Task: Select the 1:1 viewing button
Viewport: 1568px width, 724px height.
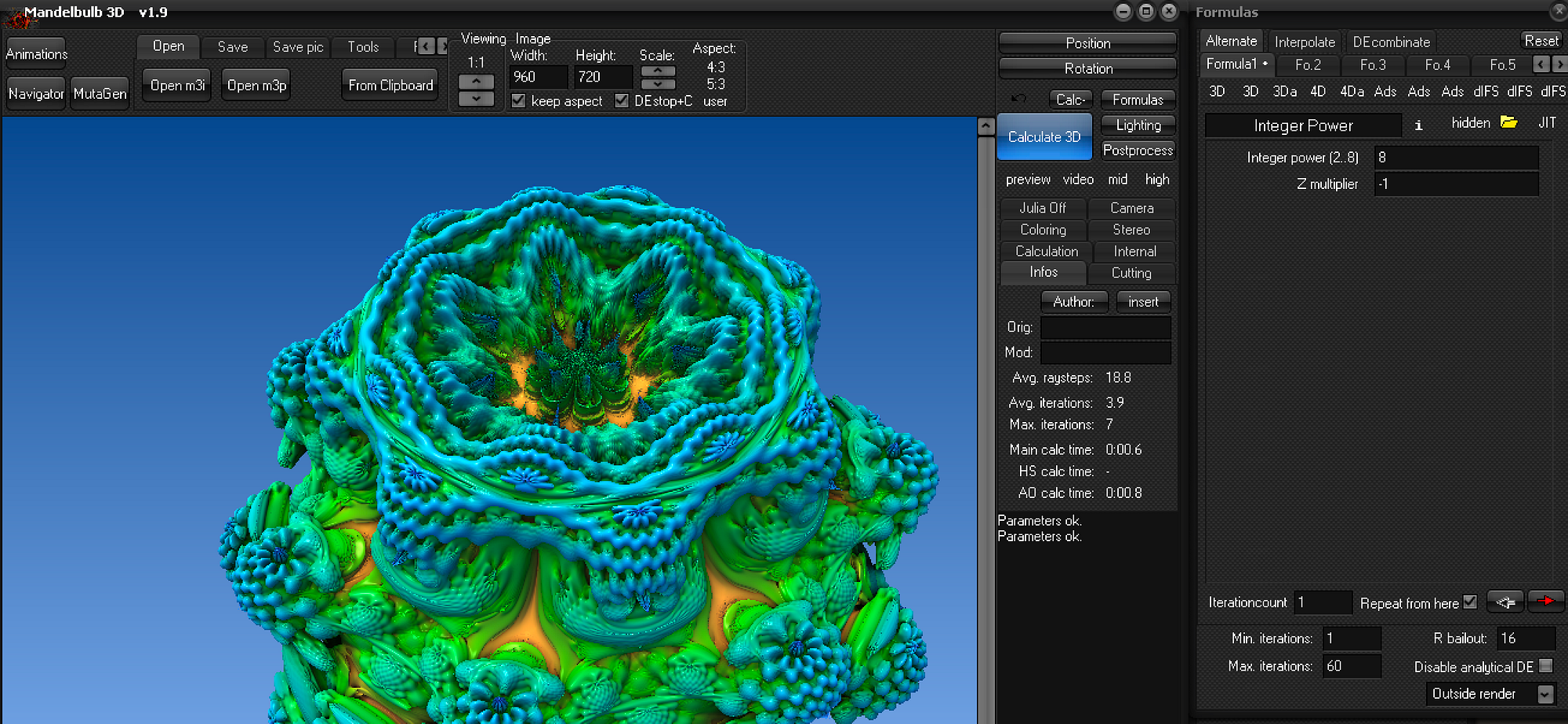Action: point(477,62)
